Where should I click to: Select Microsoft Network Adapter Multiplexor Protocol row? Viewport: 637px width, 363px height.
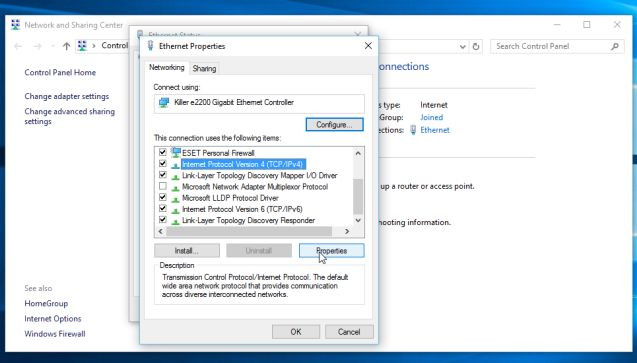pos(255,187)
